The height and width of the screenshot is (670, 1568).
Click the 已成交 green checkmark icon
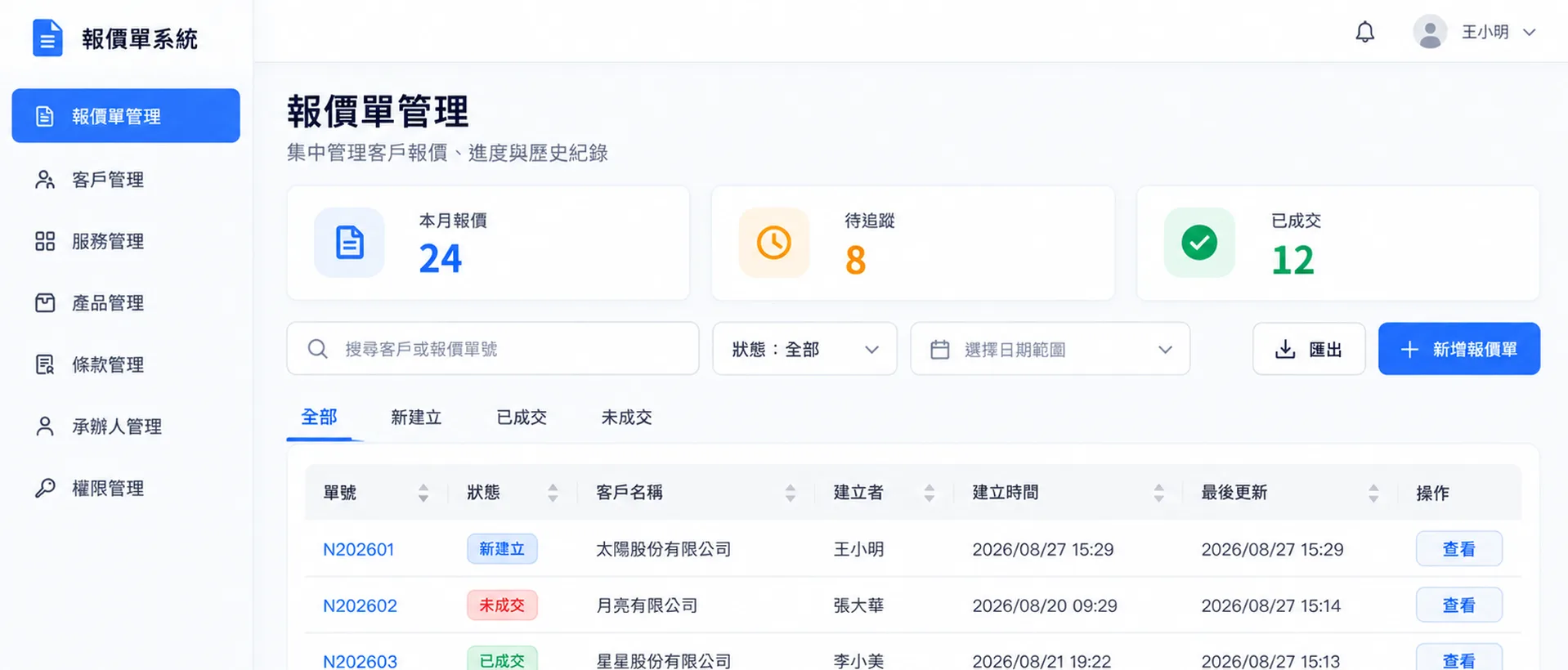pos(1199,243)
